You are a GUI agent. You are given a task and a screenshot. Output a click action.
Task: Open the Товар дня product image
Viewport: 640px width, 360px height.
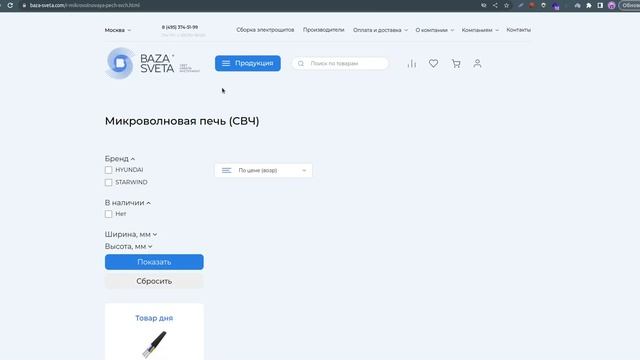(155, 344)
